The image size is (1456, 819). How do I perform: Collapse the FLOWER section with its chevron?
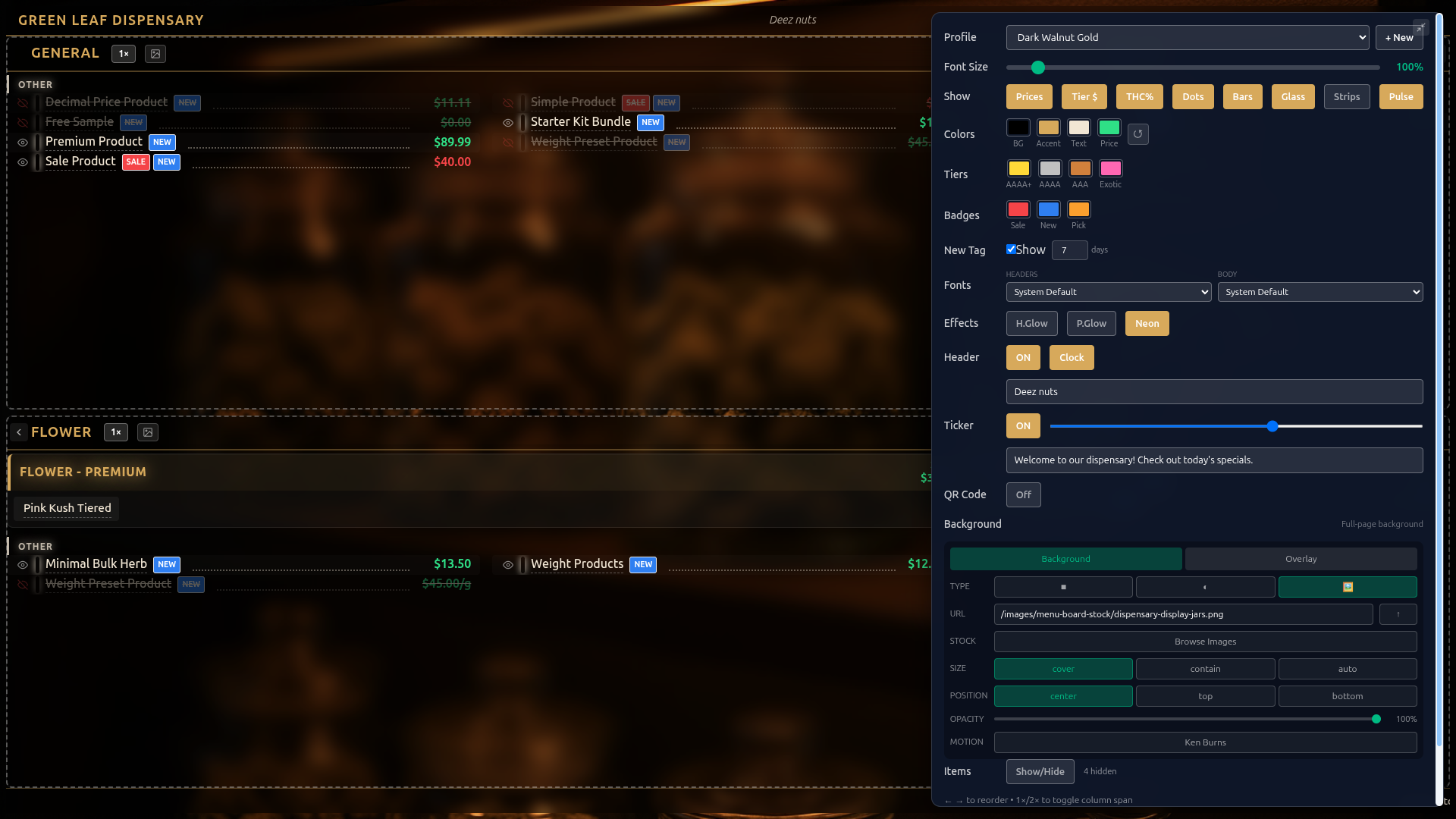click(x=18, y=432)
